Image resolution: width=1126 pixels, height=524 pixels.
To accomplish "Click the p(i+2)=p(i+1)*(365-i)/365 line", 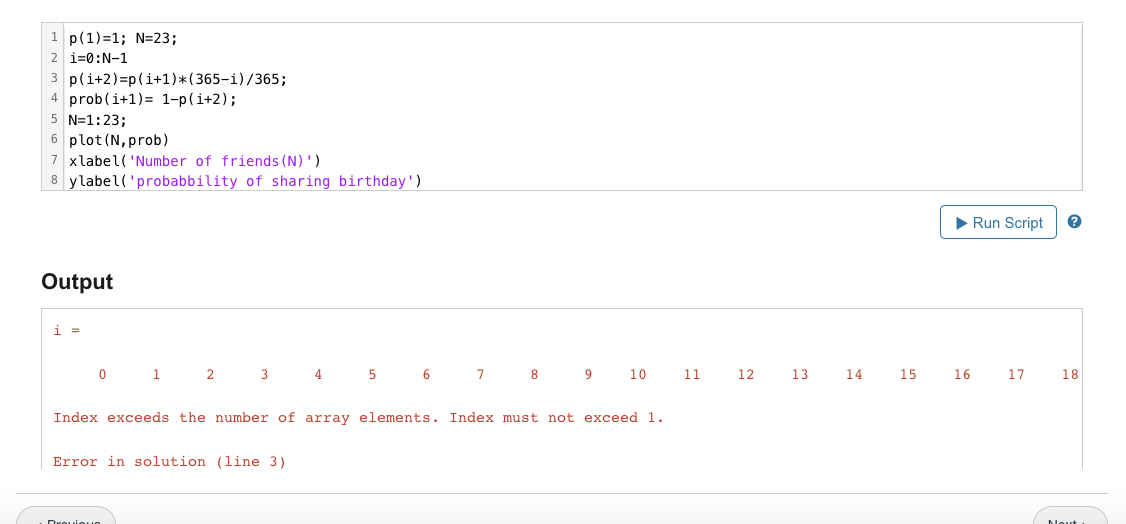I will coord(178,79).
